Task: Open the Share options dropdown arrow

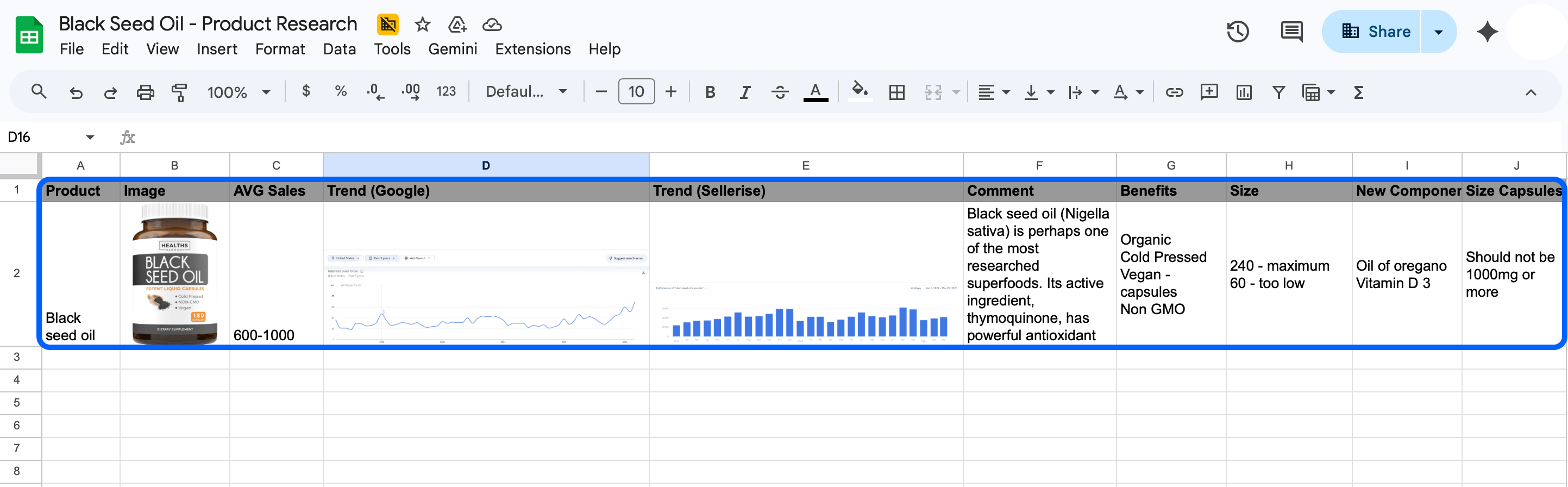Action: (x=1438, y=32)
